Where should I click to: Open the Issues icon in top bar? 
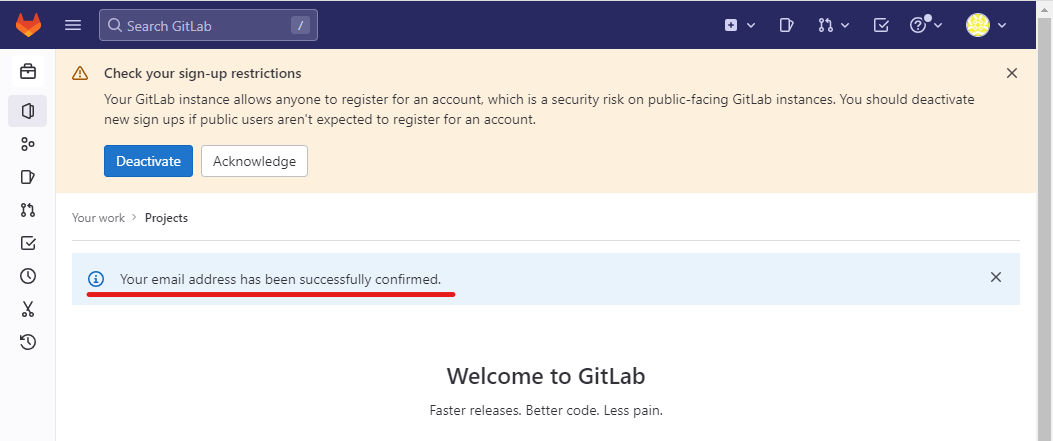click(x=786, y=26)
